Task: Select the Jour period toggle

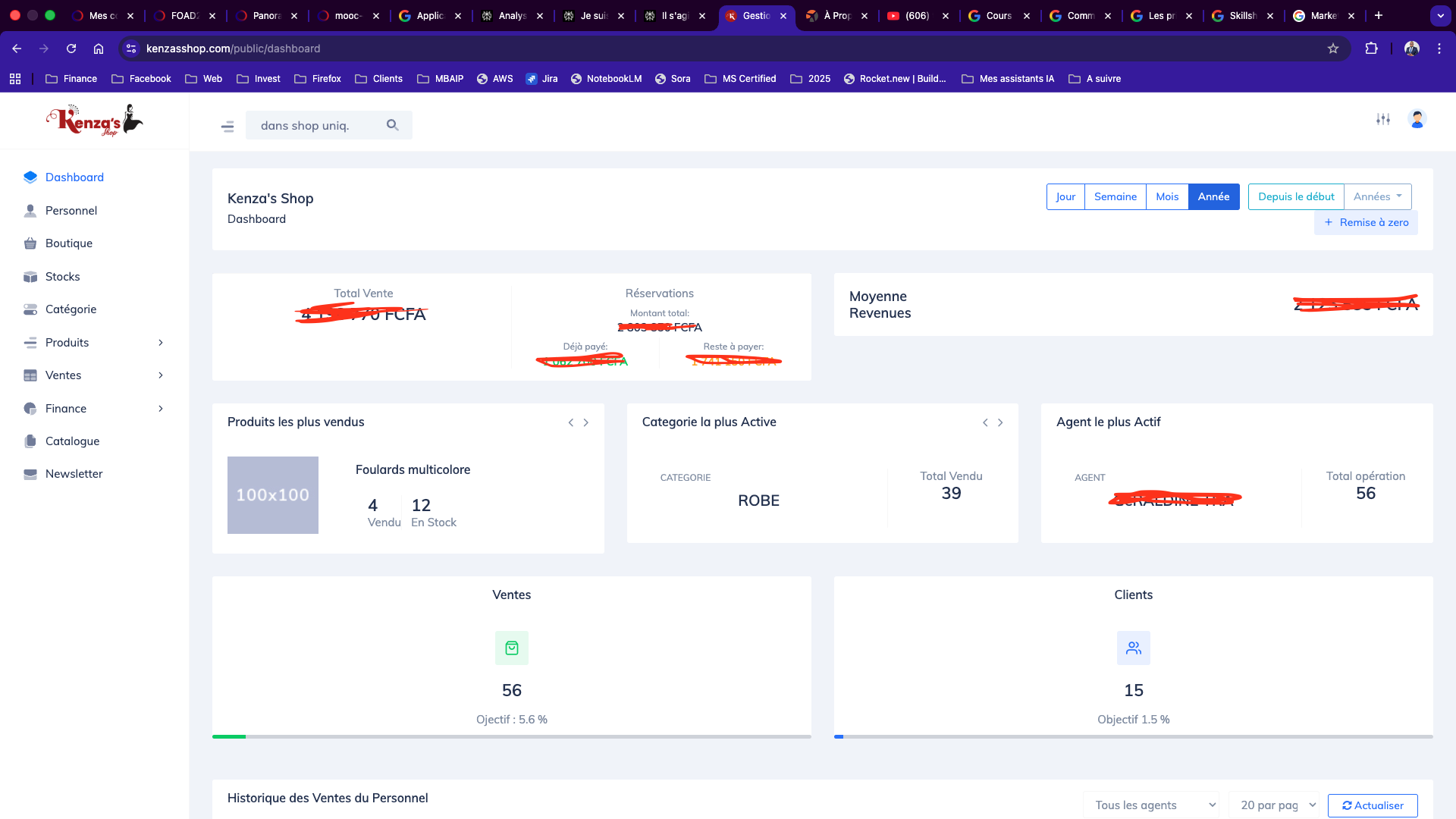Action: 1065,196
